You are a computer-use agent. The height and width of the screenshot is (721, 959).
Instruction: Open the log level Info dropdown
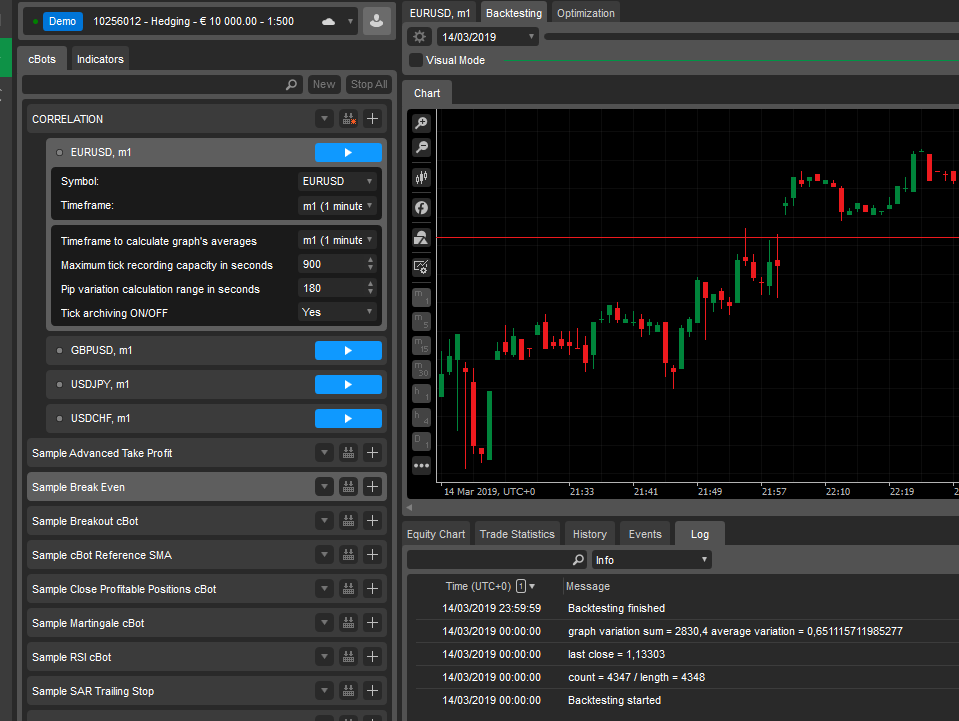[651, 560]
